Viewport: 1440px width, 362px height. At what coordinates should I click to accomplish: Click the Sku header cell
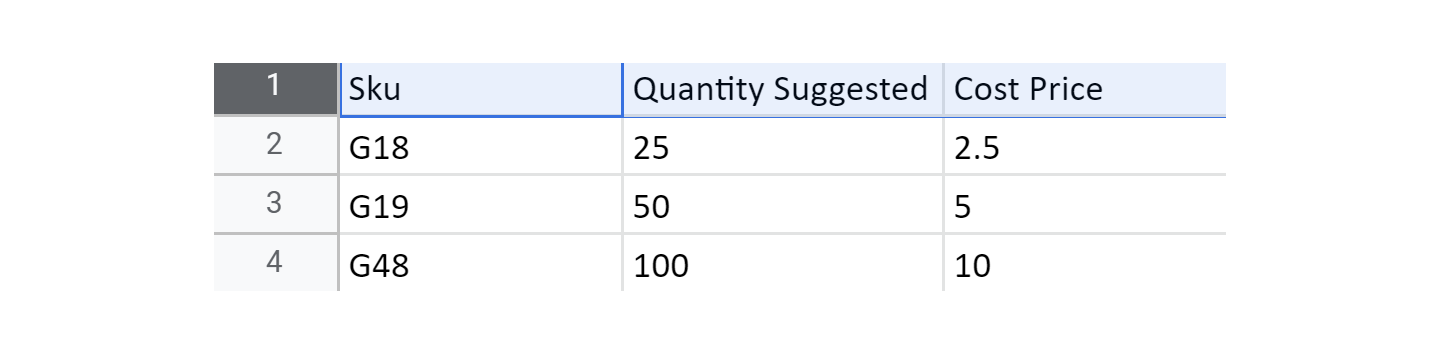[481, 89]
